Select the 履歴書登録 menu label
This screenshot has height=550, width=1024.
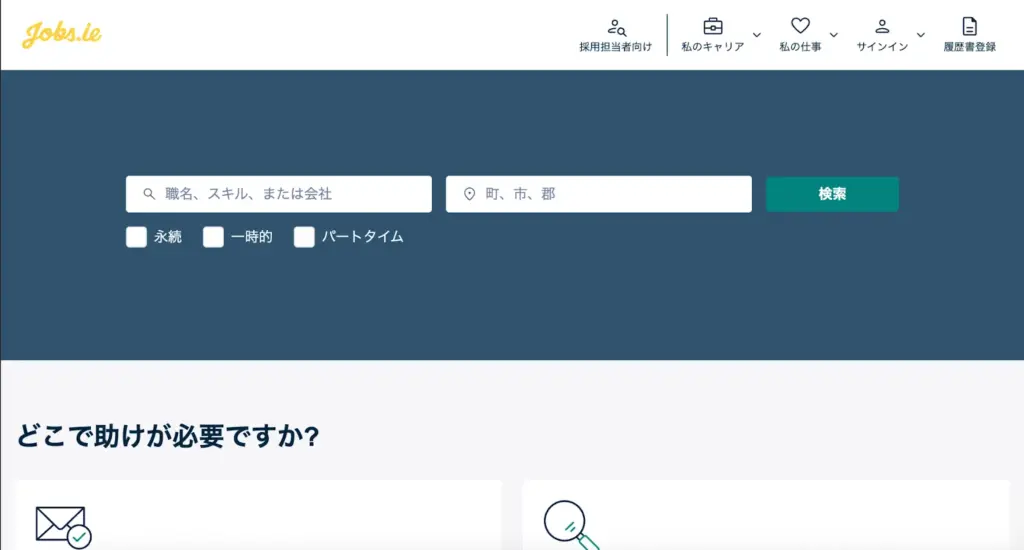pos(969,47)
